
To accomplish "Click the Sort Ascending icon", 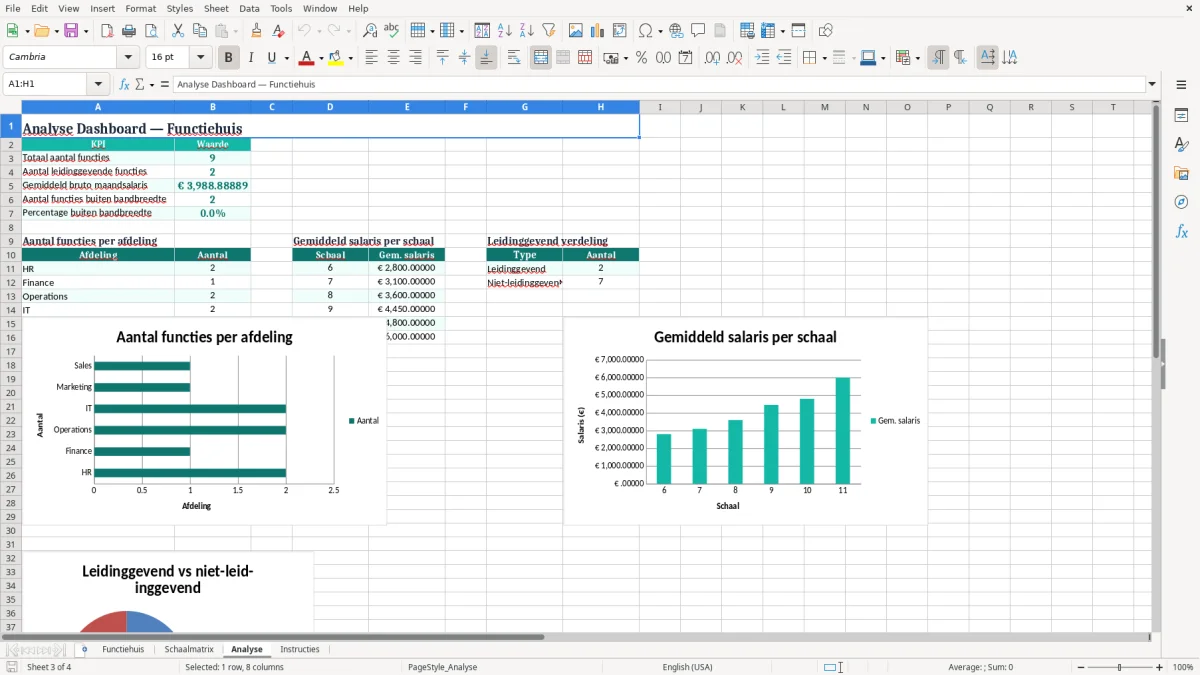I will (x=505, y=31).
